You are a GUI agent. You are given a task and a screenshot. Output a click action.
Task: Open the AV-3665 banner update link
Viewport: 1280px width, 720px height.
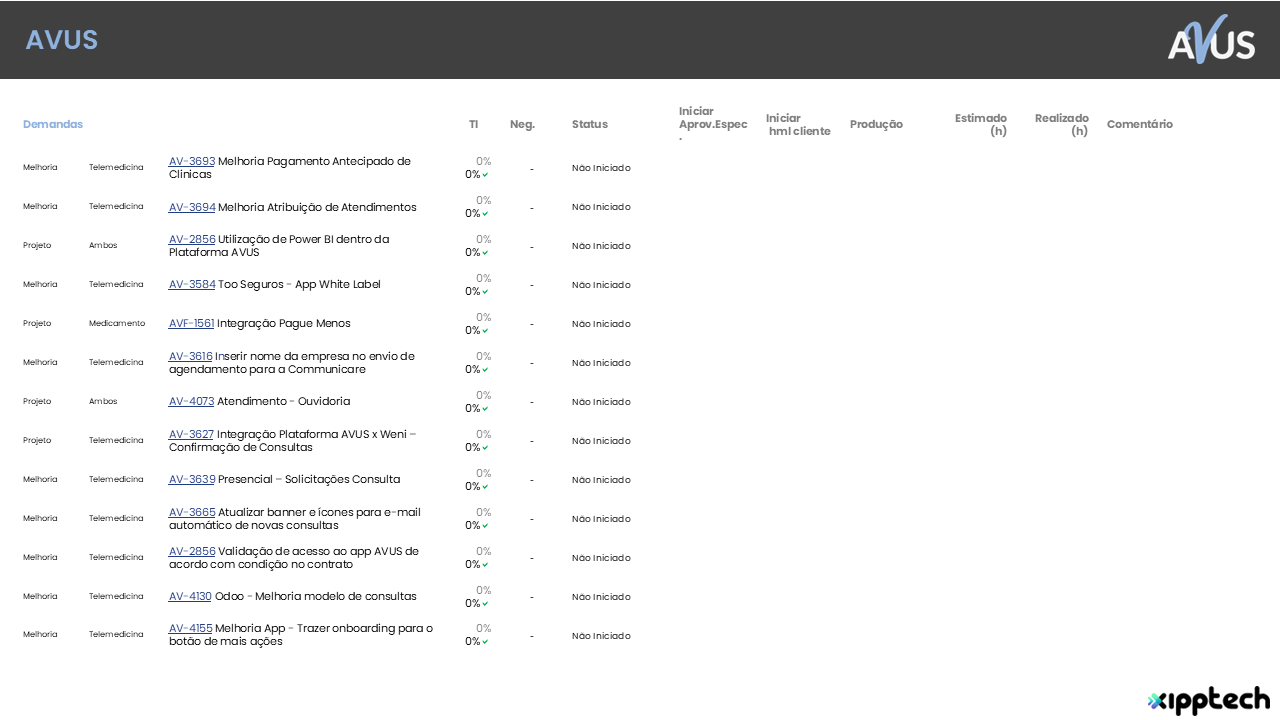point(192,512)
